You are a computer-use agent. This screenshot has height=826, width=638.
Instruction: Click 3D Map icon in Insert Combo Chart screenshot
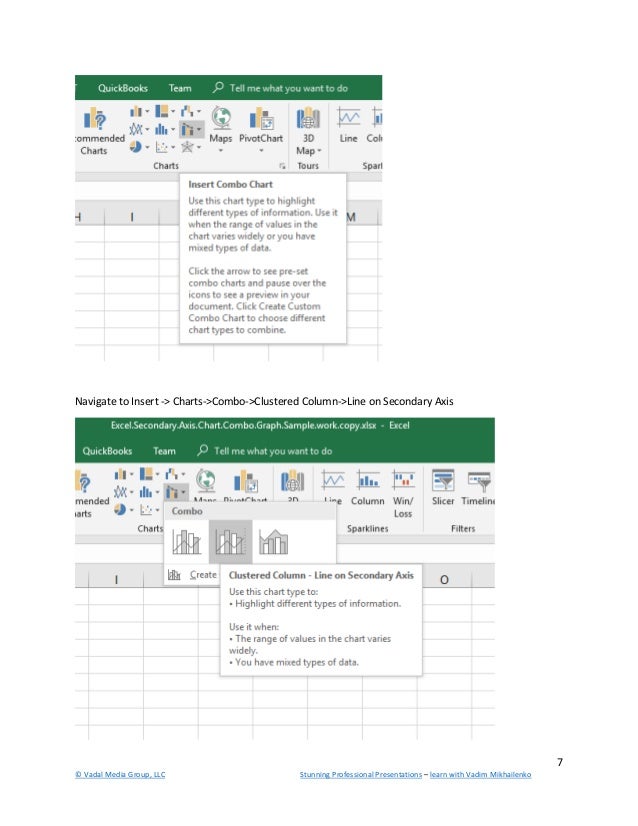click(x=308, y=119)
